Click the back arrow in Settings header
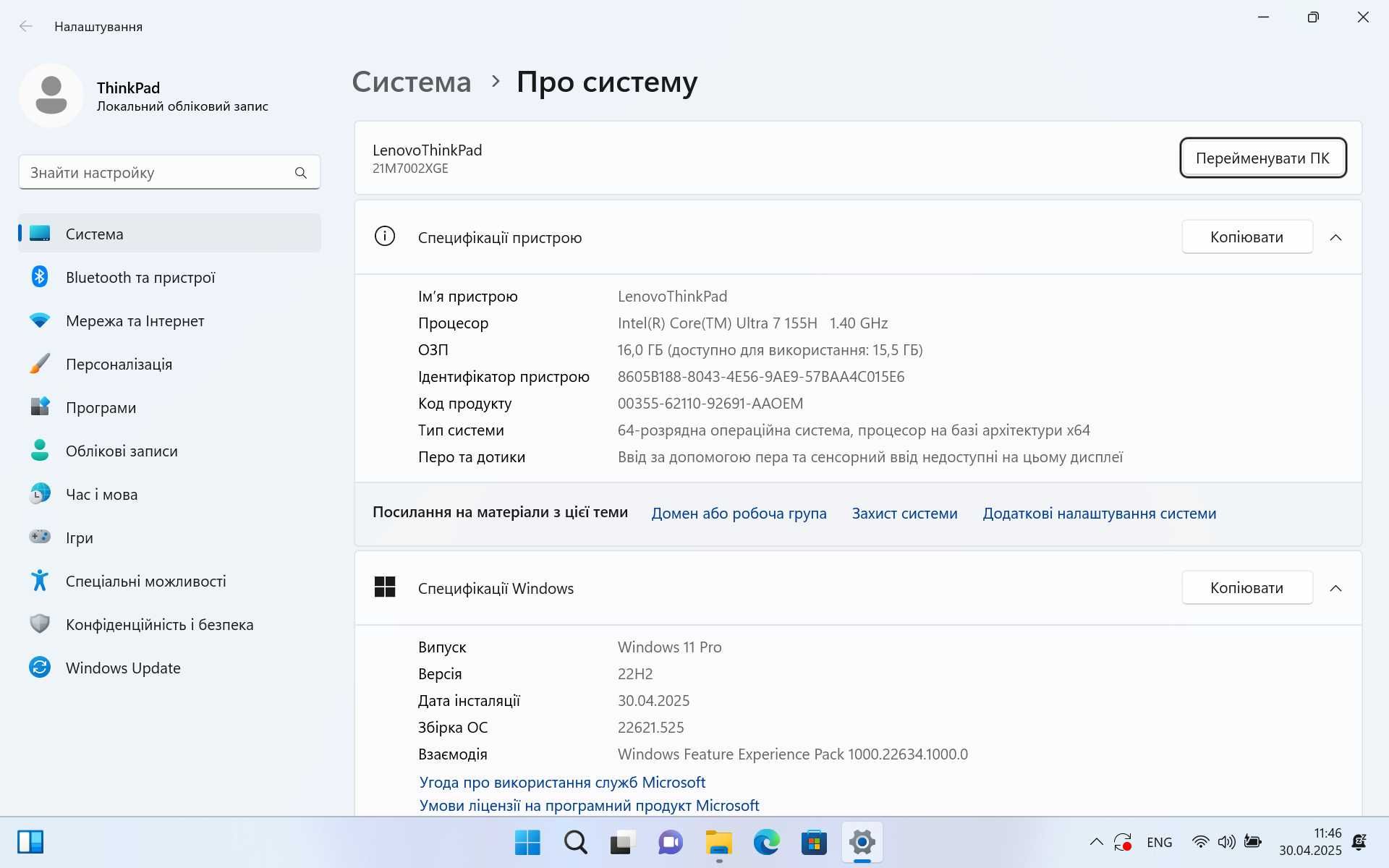 click(26, 27)
